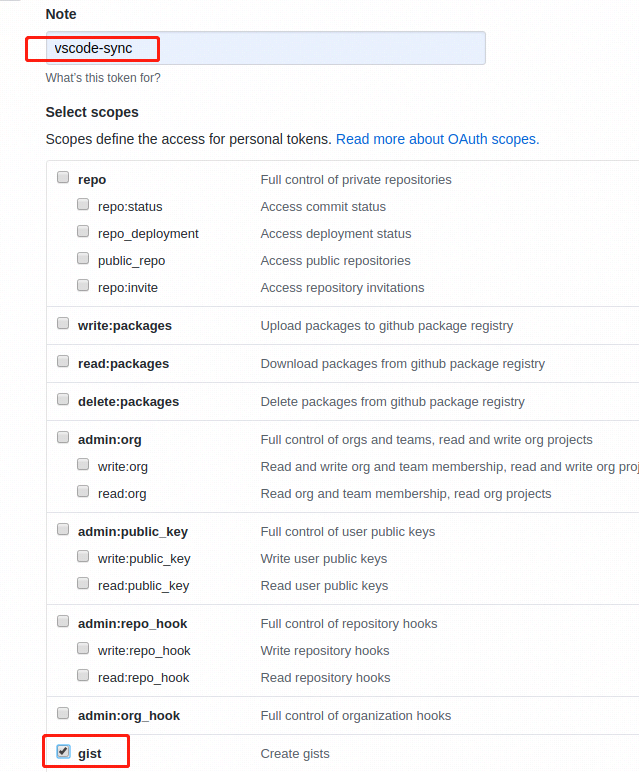The height and width of the screenshot is (772, 639).
Task: Enable delete:packages scope checkbox
Action: (63, 400)
